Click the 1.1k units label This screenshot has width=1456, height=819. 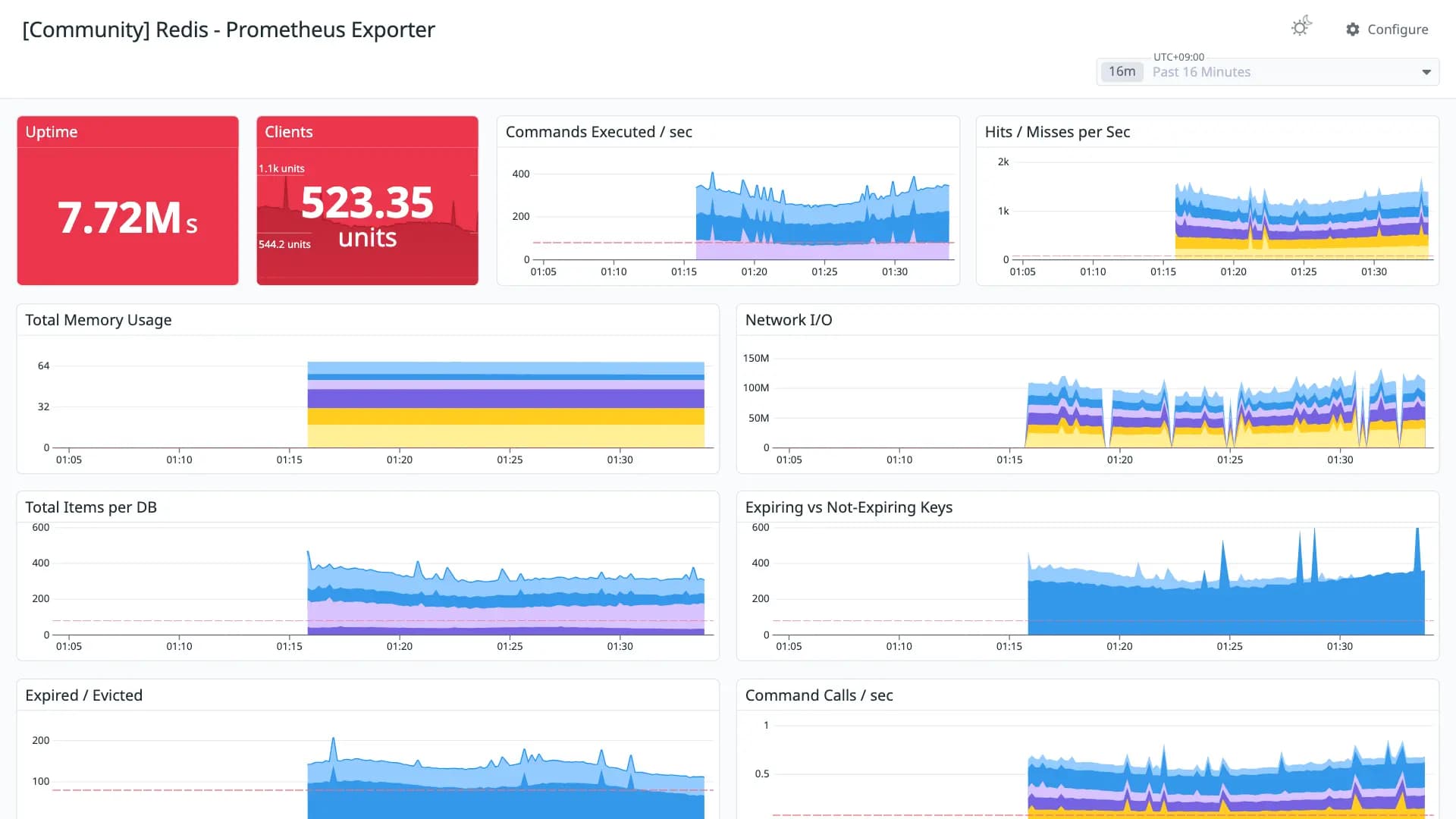pos(281,168)
